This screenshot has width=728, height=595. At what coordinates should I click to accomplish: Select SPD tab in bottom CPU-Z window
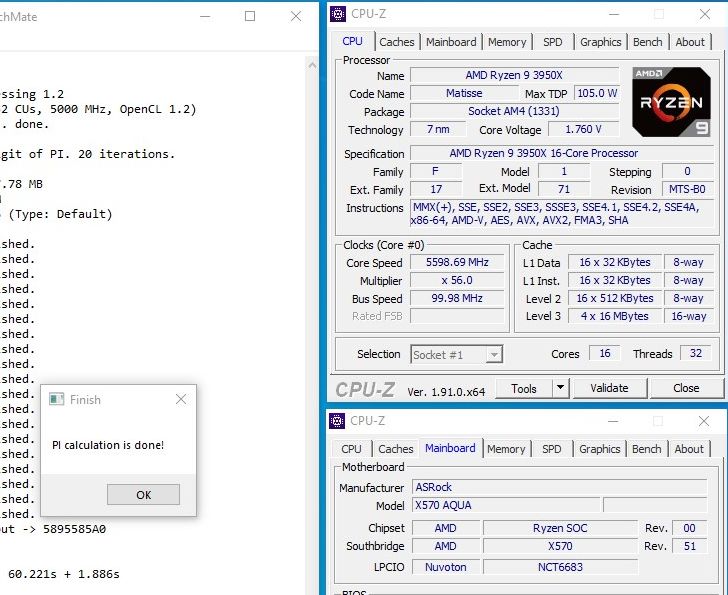tap(552, 449)
